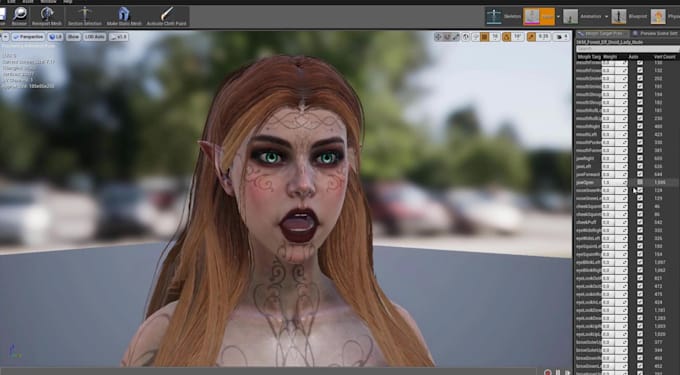Select the cheekPuff morph target row
This screenshot has height=375, width=680.
click(628, 222)
